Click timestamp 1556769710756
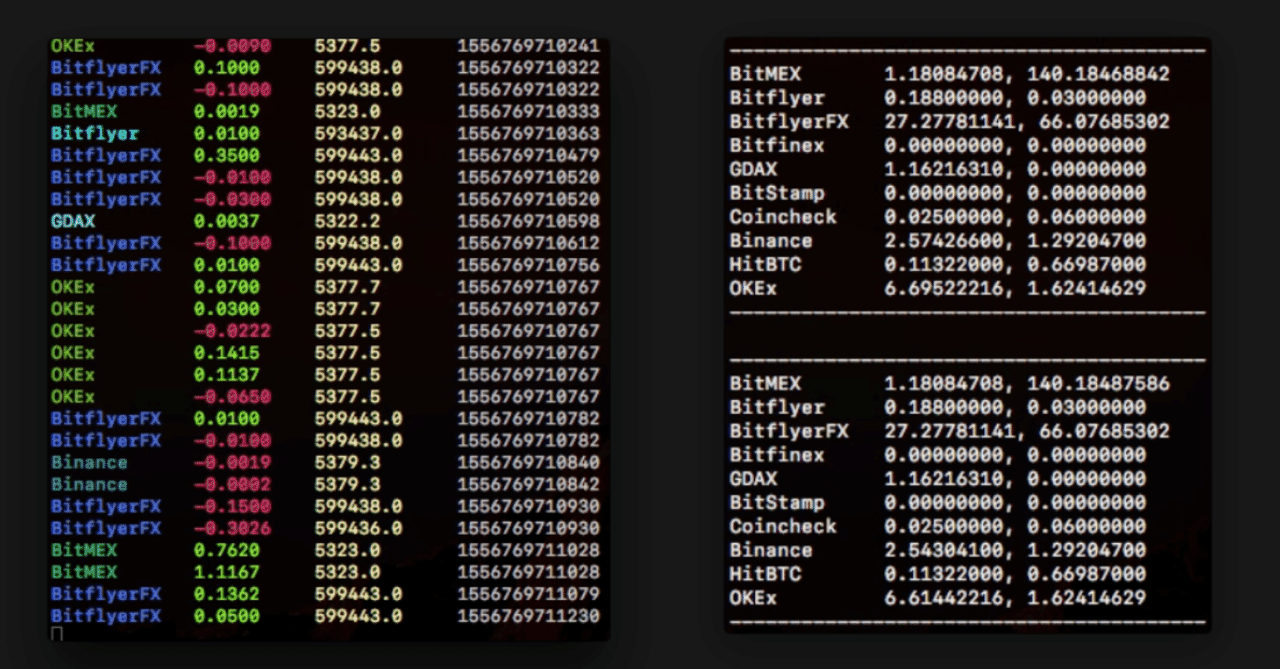This screenshot has width=1280, height=669. click(x=528, y=266)
